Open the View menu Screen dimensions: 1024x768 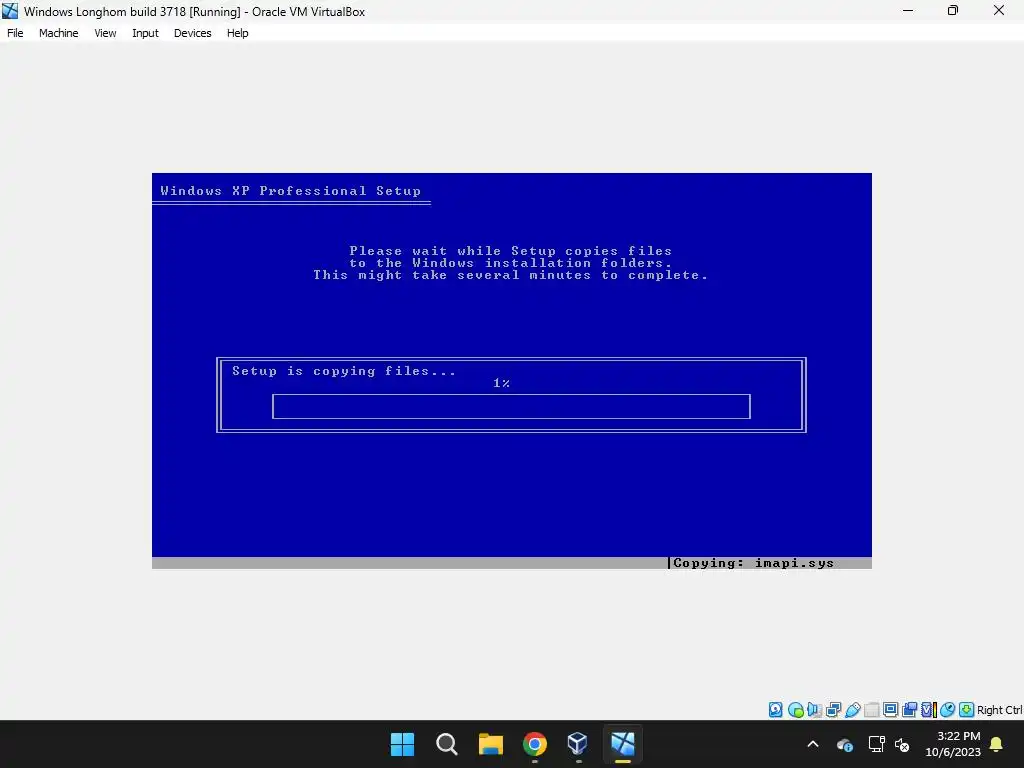pos(105,33)
